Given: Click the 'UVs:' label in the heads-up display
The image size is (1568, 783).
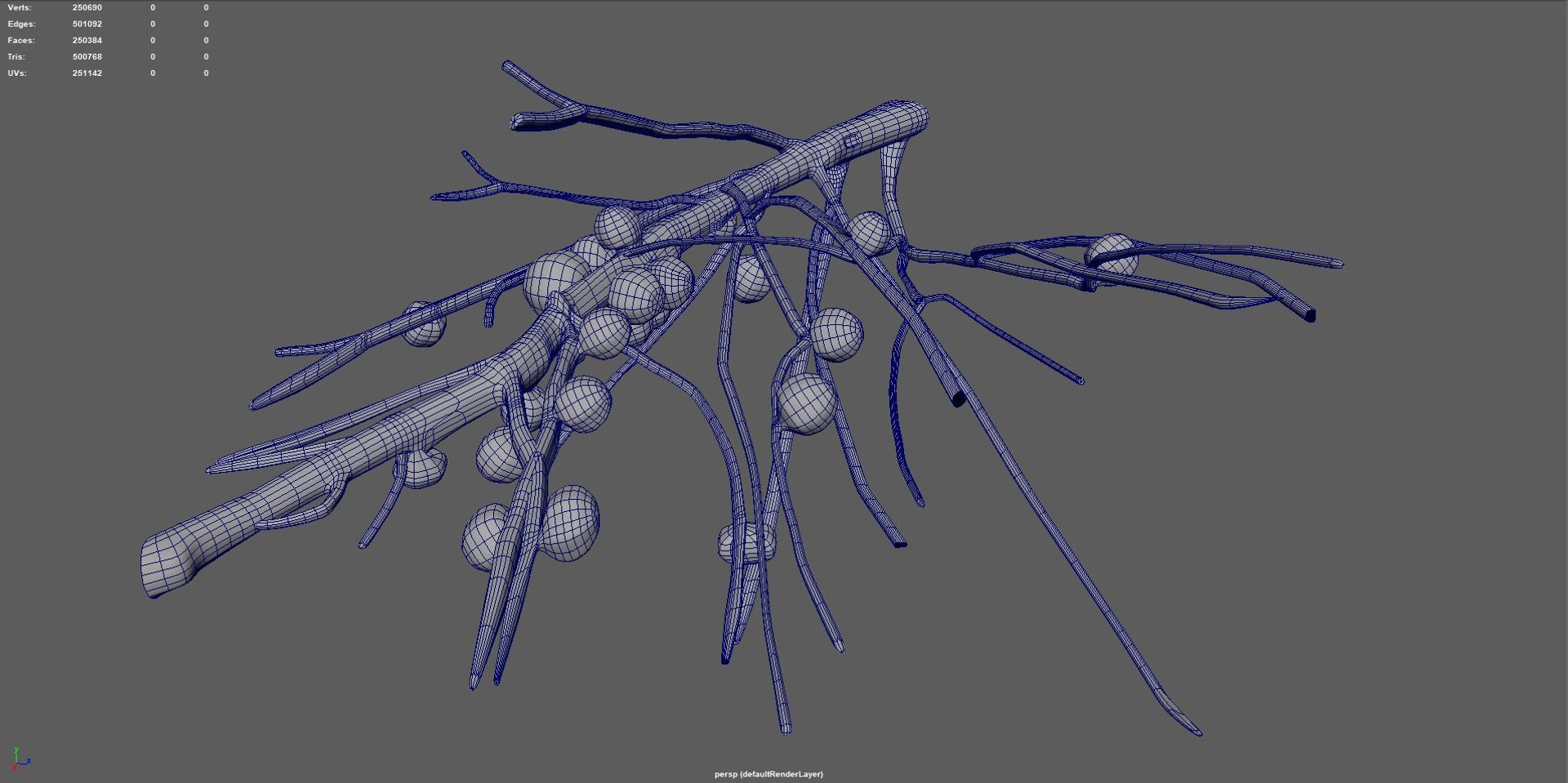Looking at the screenshot, I should pyautogui.click(x=17, y=73).
